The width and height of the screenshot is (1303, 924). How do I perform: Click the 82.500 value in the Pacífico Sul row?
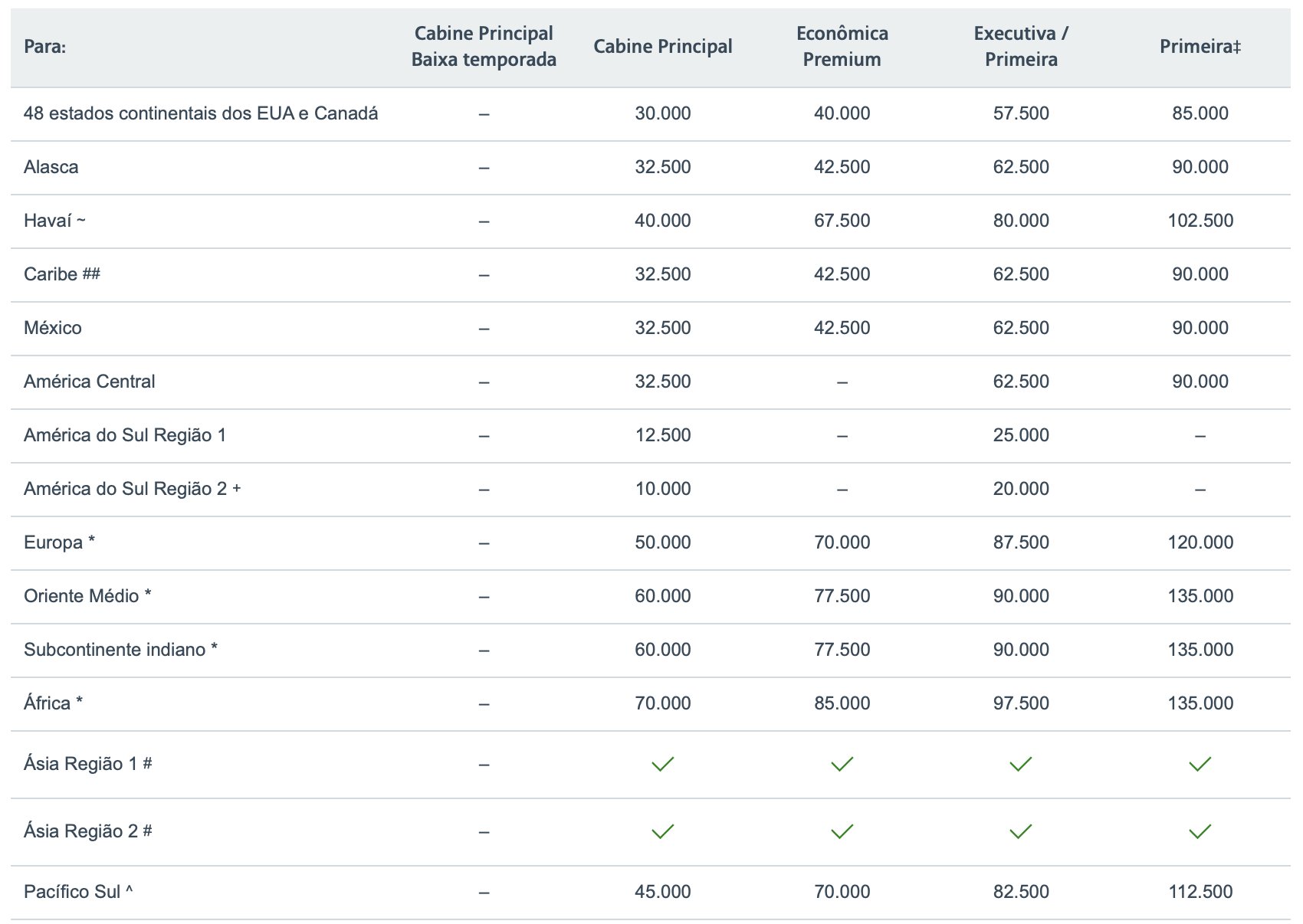(x=1021, y=892)
